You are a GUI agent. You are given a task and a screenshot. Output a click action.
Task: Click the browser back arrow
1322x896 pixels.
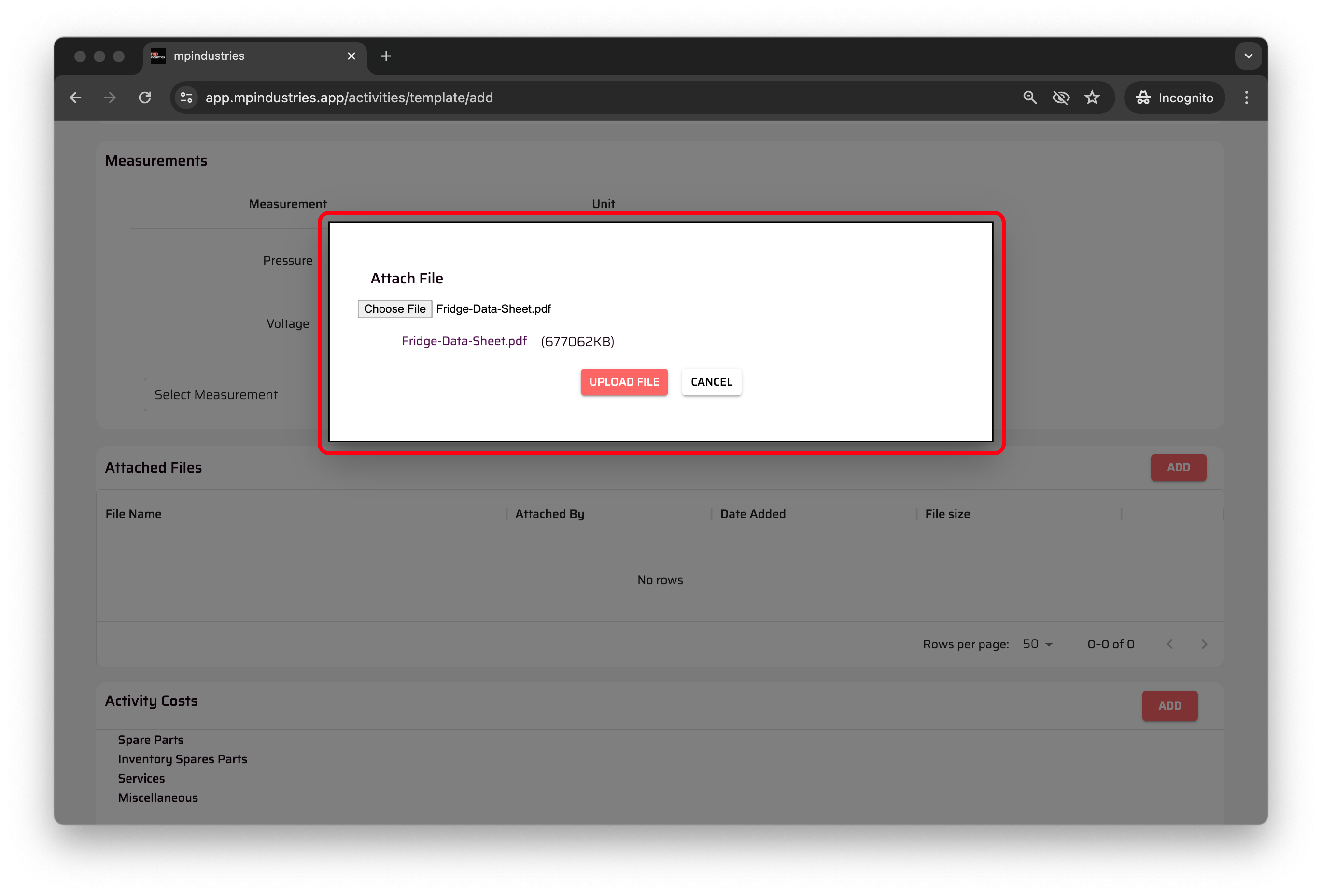tap(76, 98)
